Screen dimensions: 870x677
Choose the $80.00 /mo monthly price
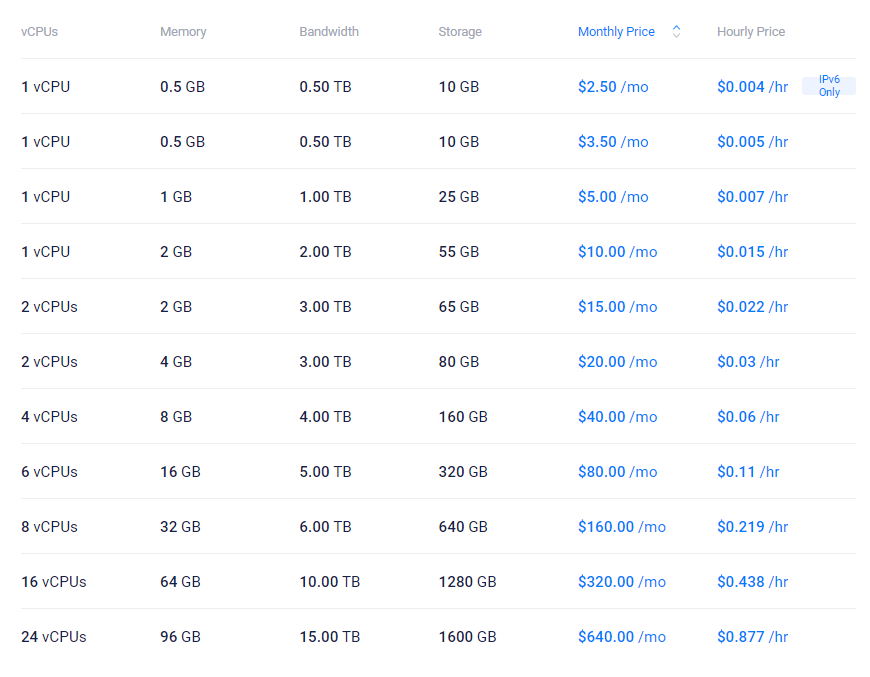pos(617,472)
